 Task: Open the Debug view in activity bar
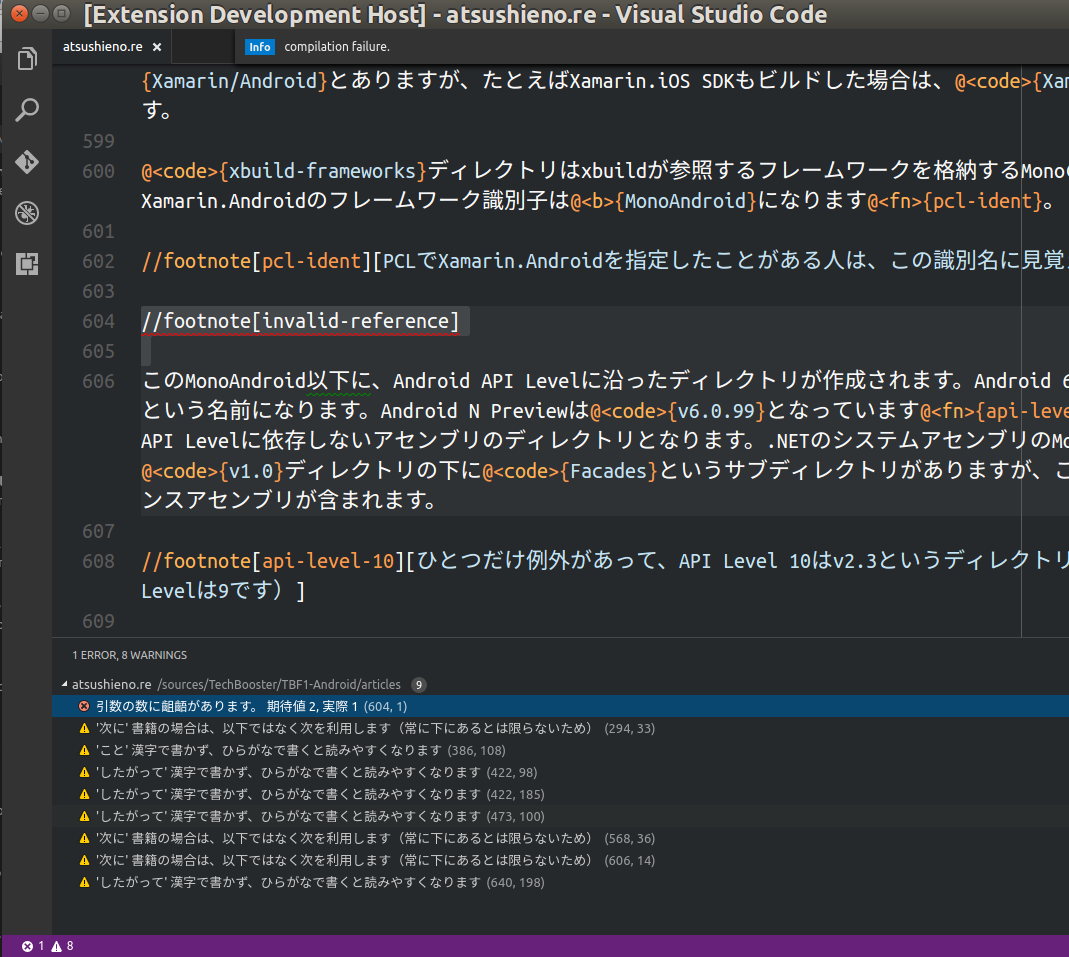pos(27,213)
